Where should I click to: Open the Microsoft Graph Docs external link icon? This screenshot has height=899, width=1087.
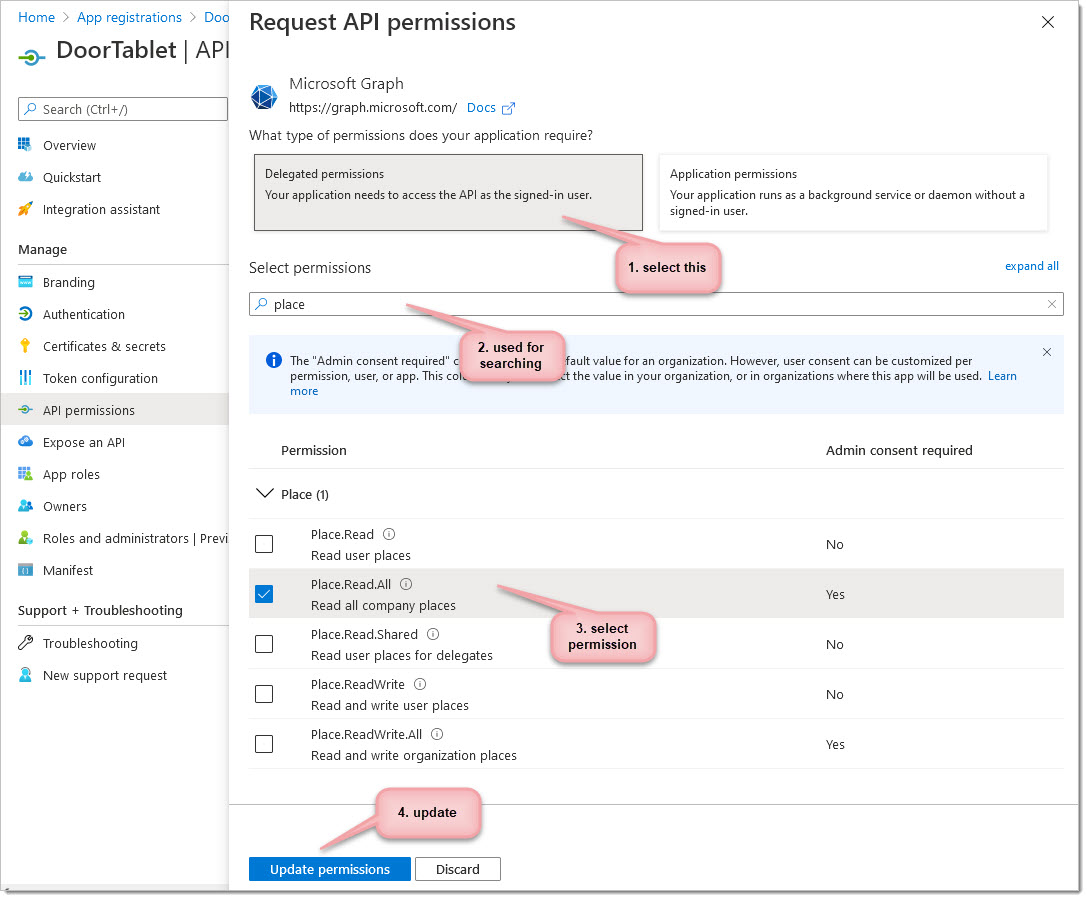pyautogui.click(x=508, y=108)
